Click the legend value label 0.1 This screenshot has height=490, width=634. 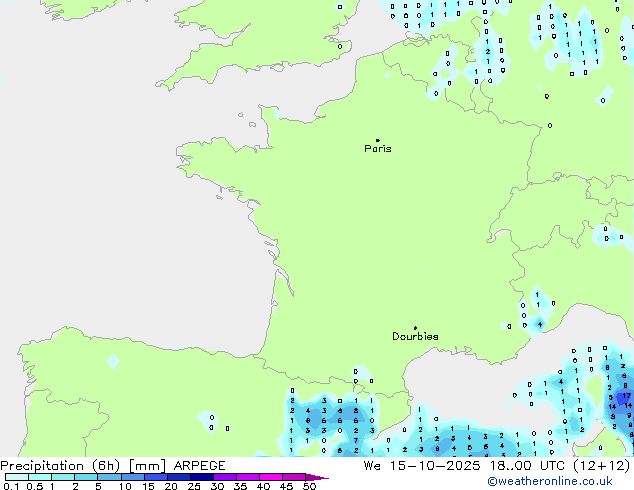(11, 486)
